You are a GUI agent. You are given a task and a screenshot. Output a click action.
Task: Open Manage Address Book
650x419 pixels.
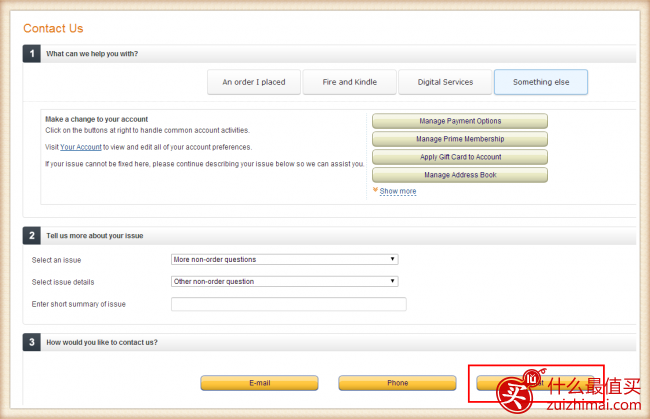click(460, 175)
